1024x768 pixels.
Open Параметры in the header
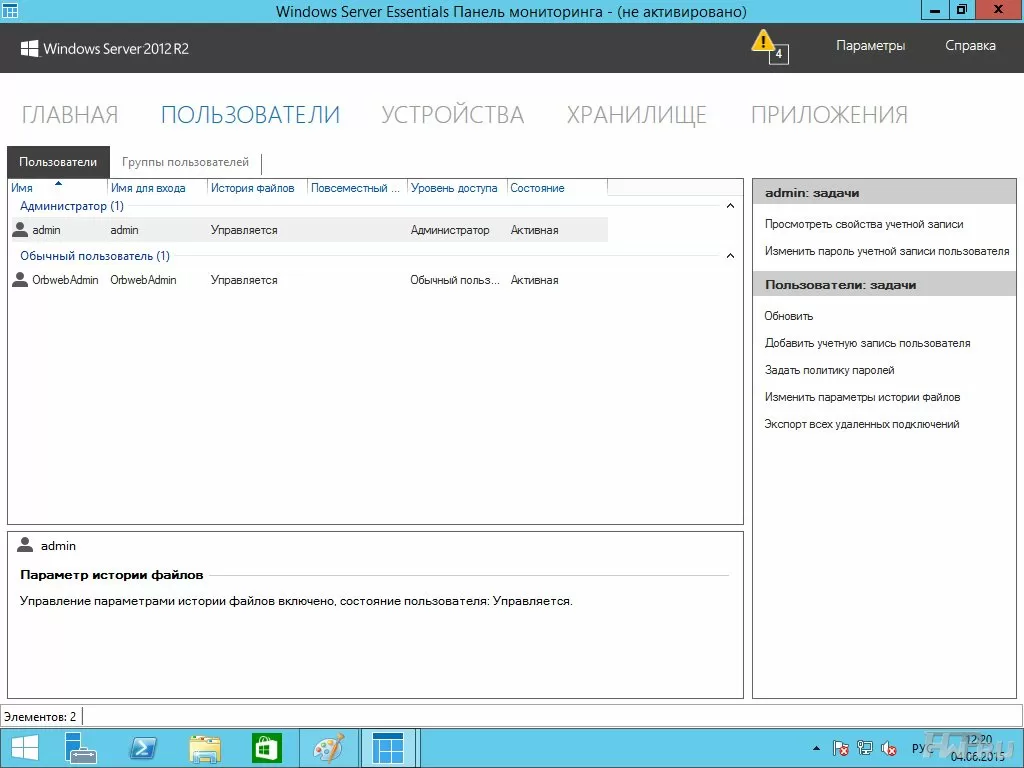(870, 45)
